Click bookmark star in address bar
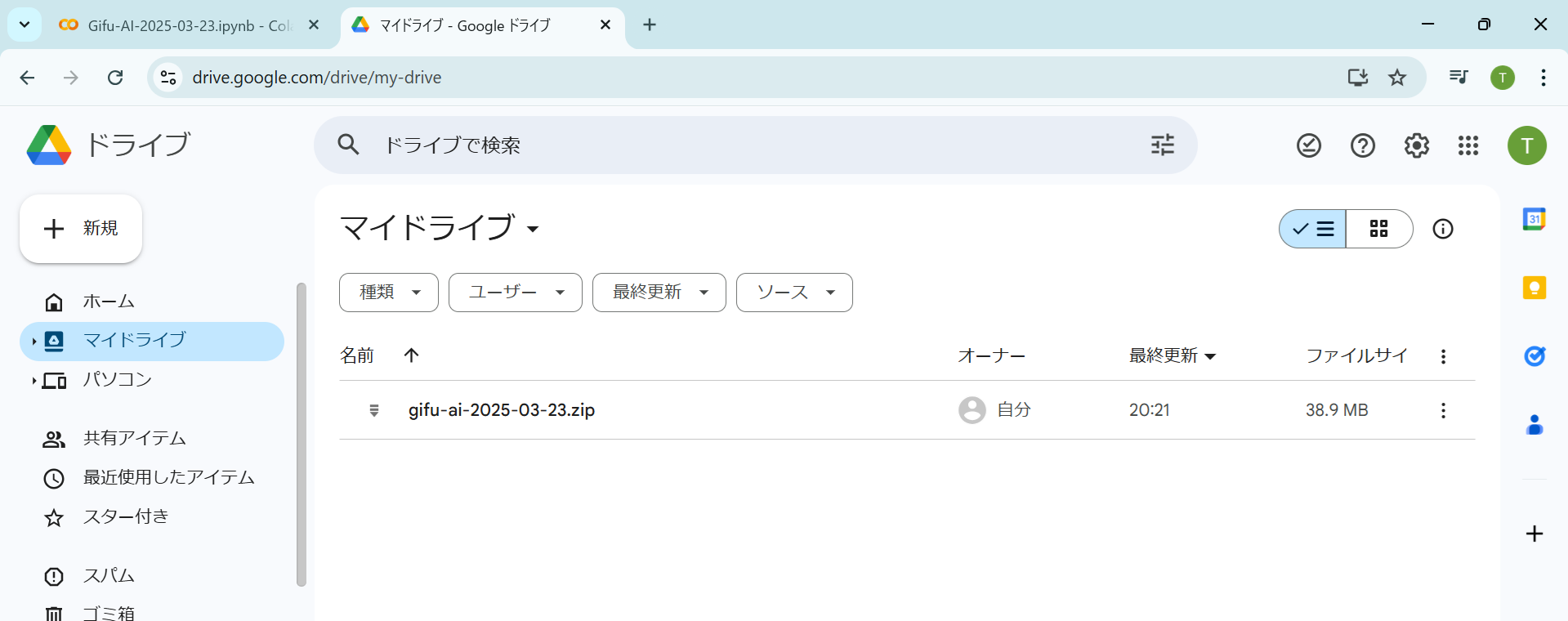 pyautogui.click(x=1397, y=78)
